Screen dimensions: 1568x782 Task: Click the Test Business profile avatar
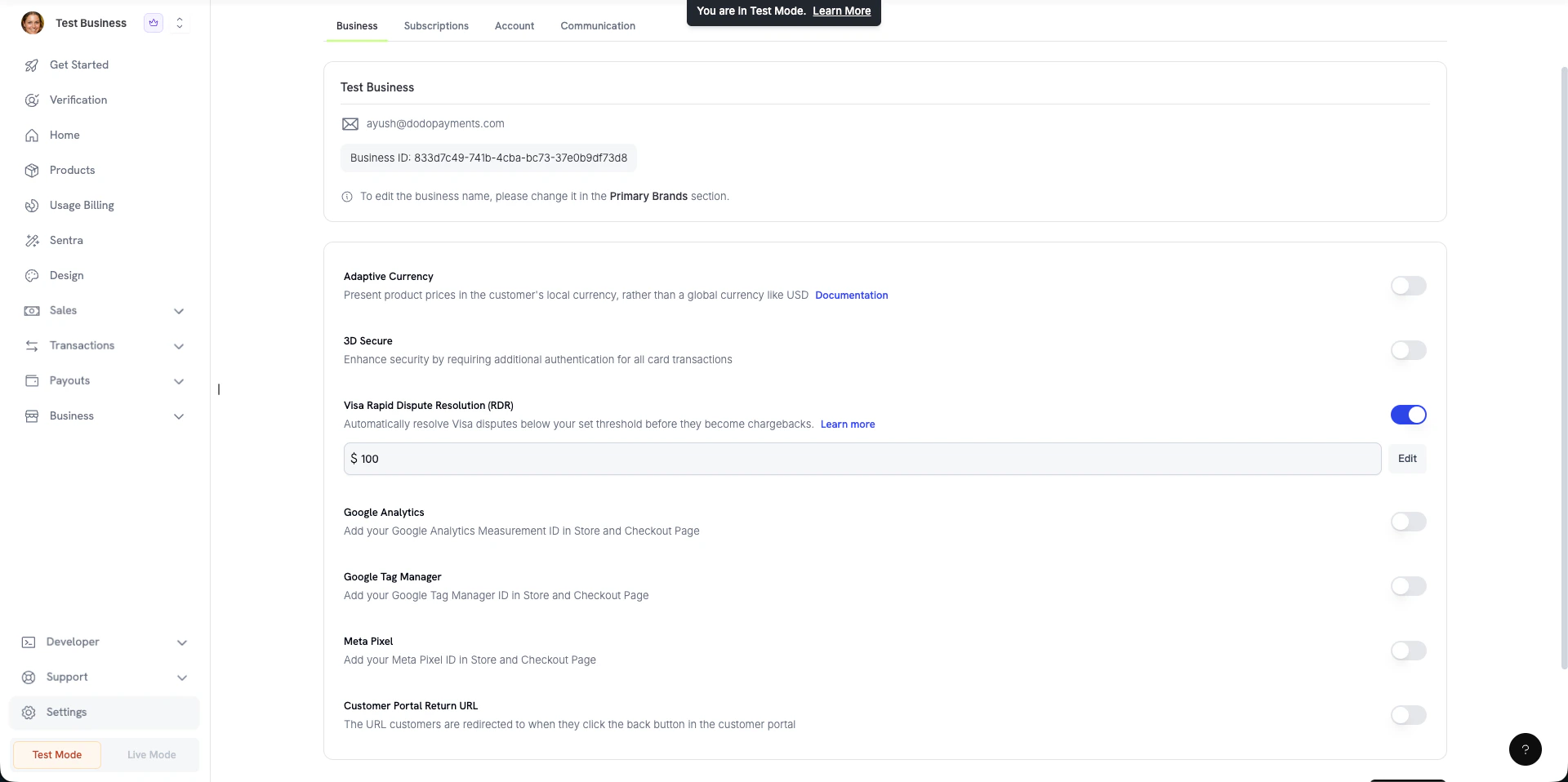pos(33,23)
